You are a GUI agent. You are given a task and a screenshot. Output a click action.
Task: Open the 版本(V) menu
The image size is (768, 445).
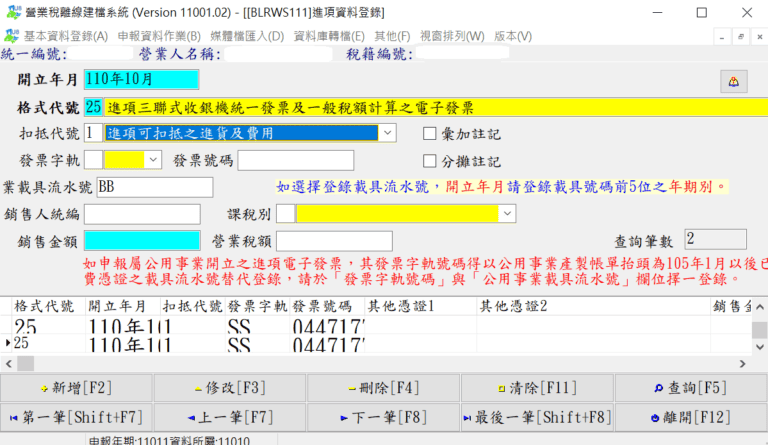click(513, 36)
